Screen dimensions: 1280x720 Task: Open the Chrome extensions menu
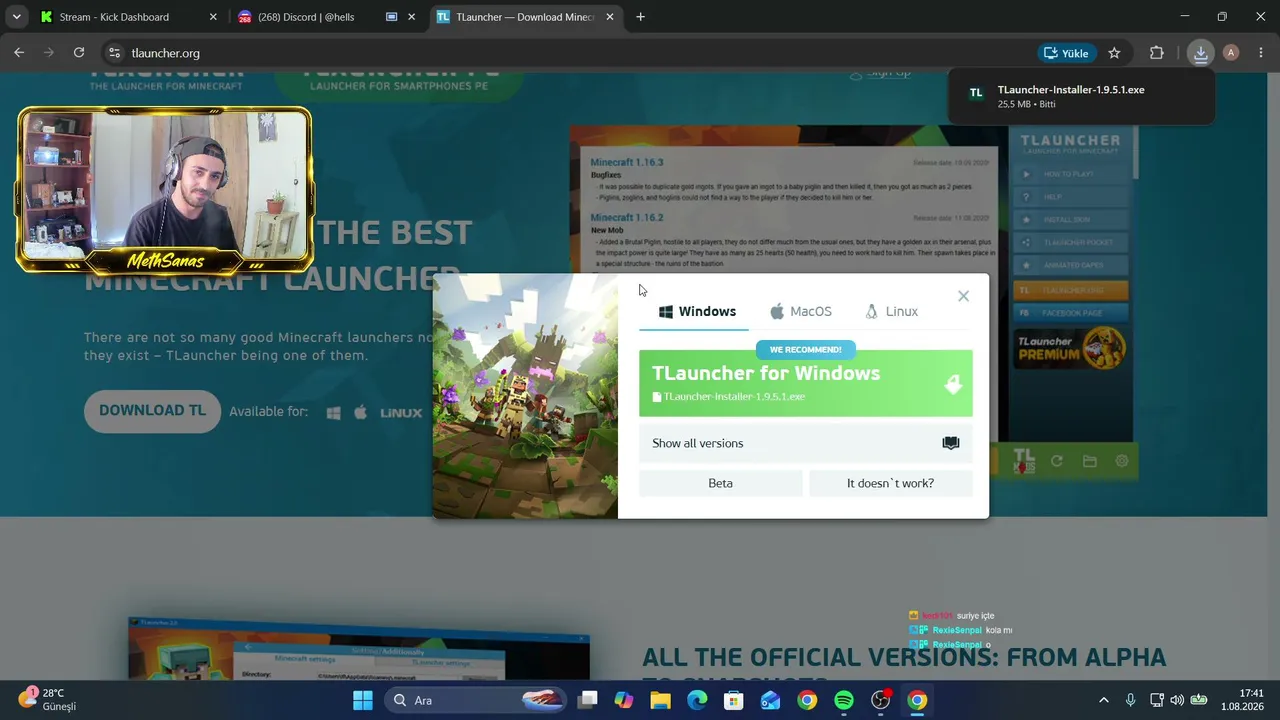[x=1157, y=53]
